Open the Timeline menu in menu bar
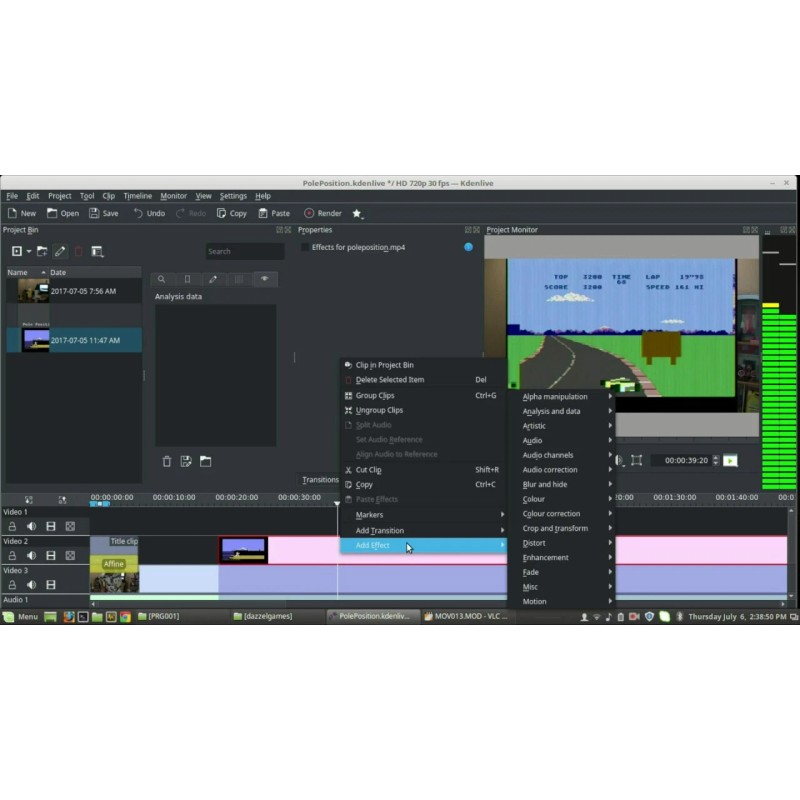This screenshot has width=800, height=800. 137,196
